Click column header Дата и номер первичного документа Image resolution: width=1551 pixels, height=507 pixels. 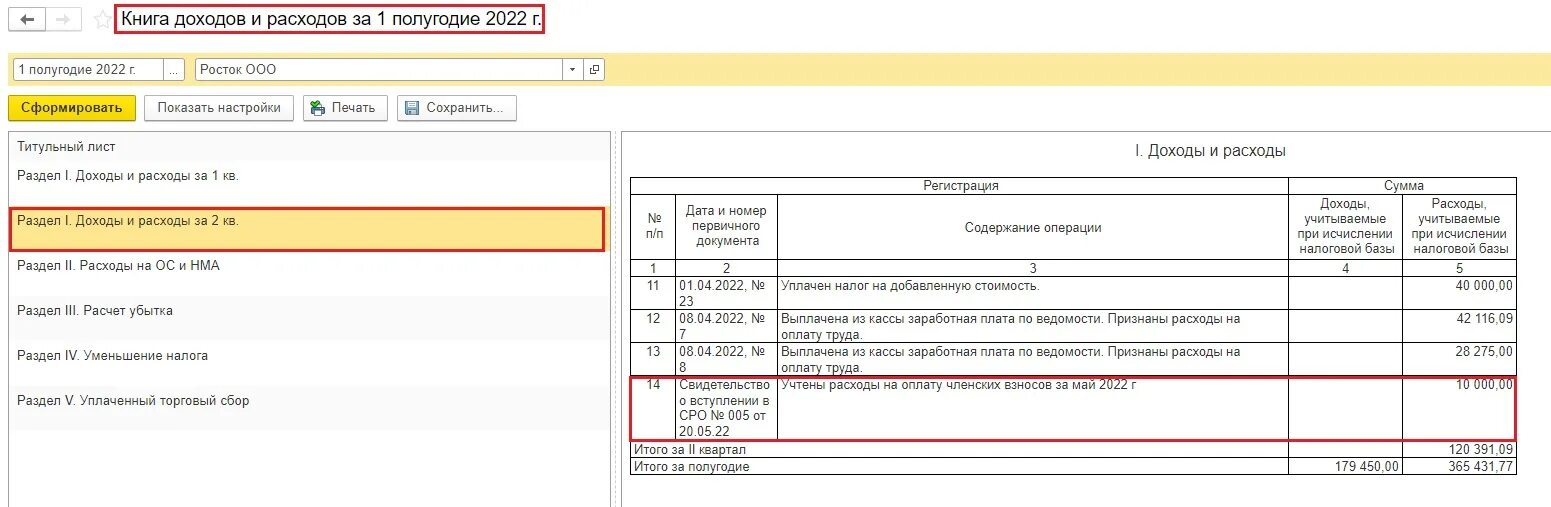tap(727, 227)
